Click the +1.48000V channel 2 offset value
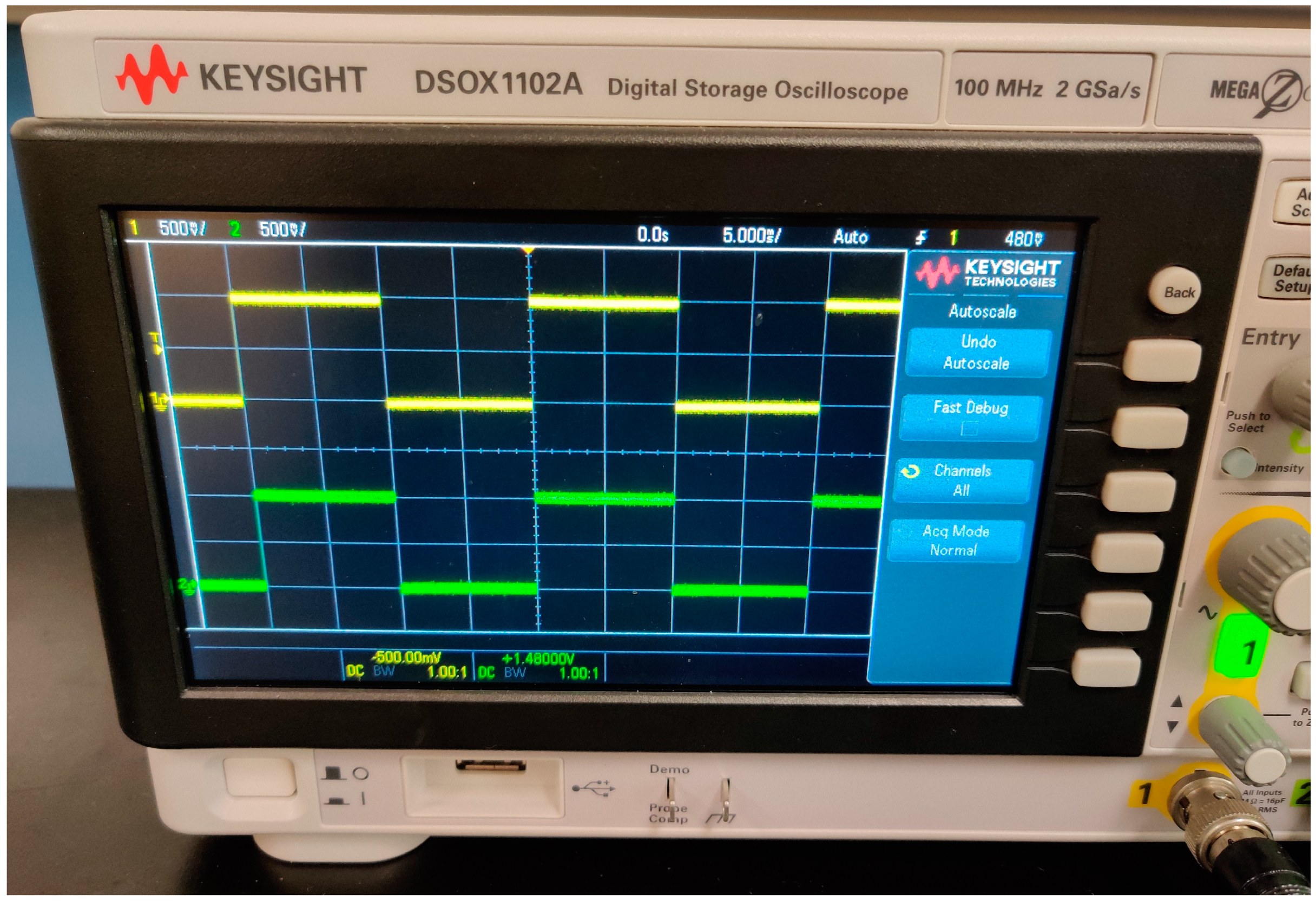The width and height of the screenshot is (1316, 901). tap(538, 659)
